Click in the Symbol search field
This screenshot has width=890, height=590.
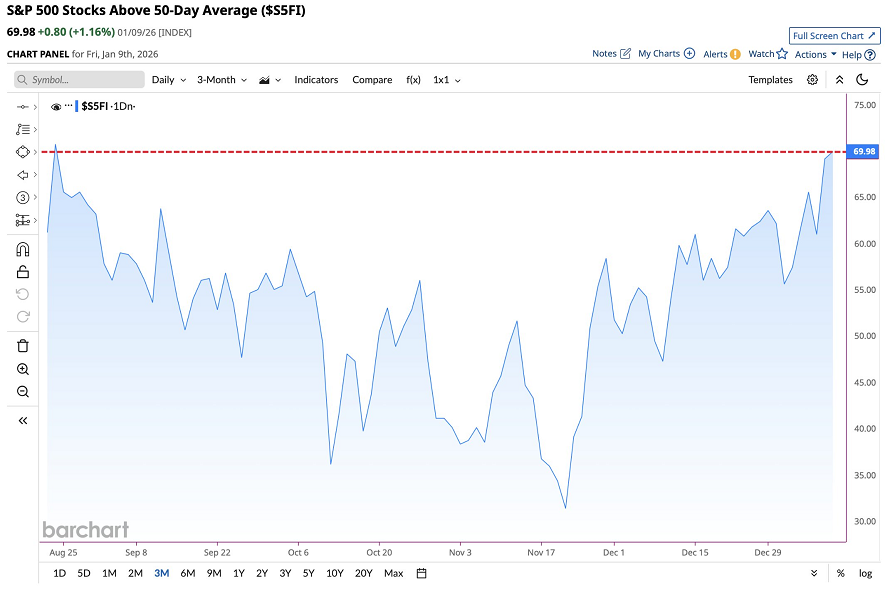tap(79, 79)
